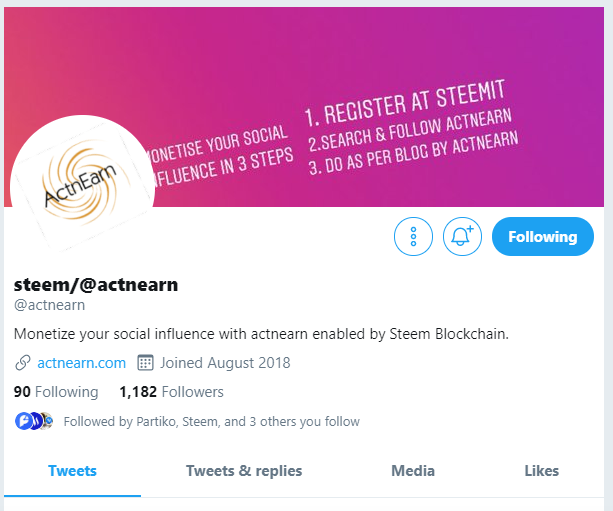Turn on notifications with bell icon
The height and width of the screenshot is (511, 613).
[462, 237]
